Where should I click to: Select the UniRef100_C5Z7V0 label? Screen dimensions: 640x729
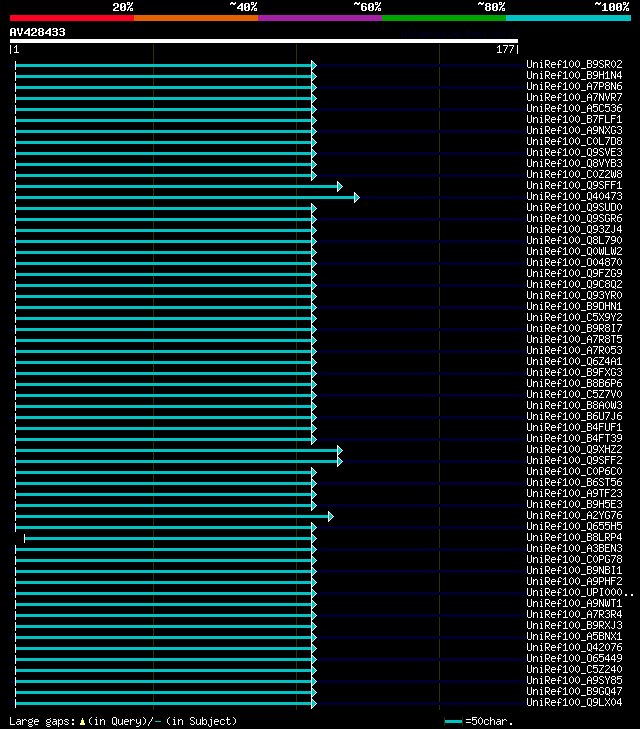click(574, 394)
